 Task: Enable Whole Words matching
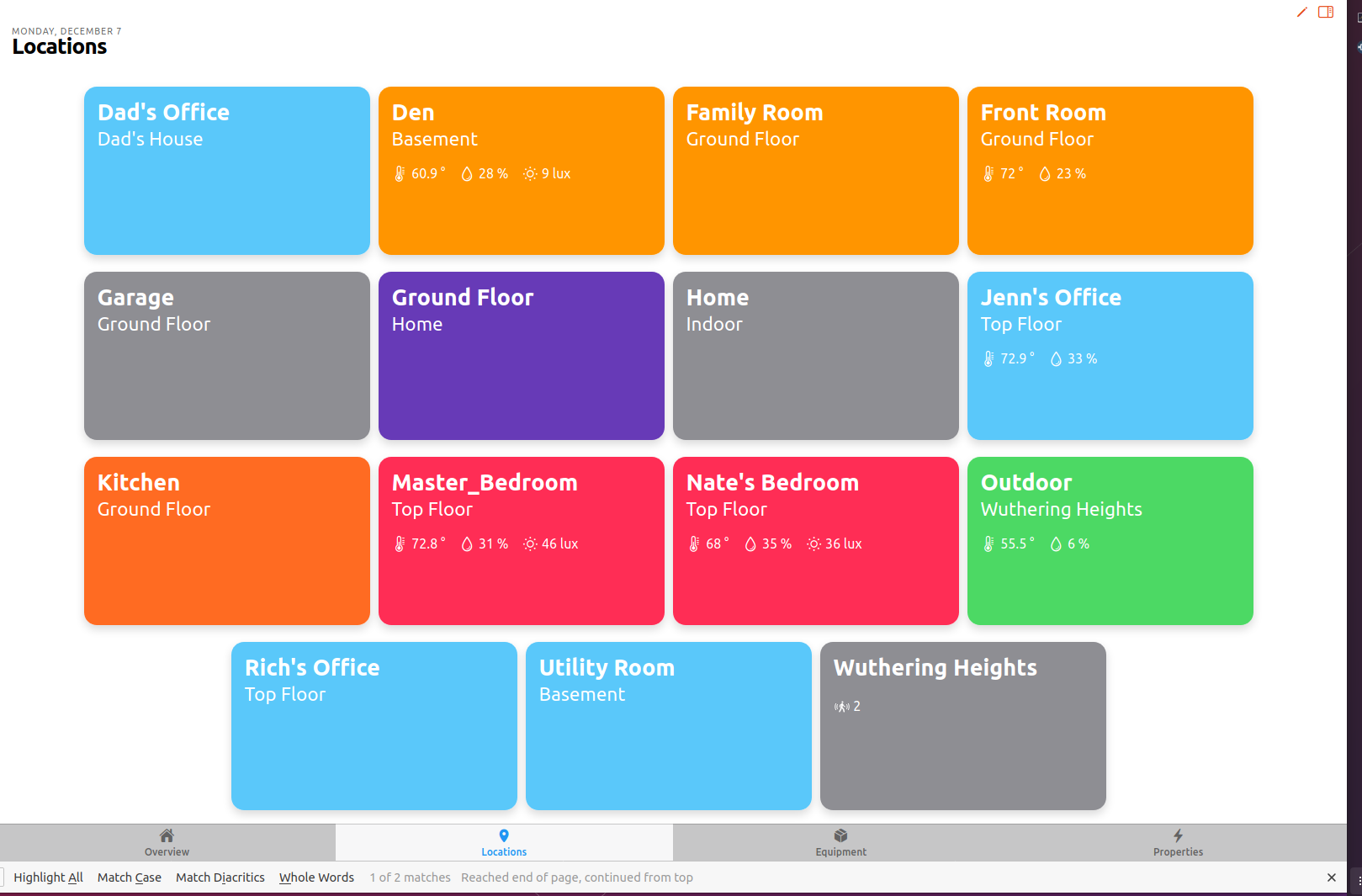pyautogui.click(x=316, y=877)
